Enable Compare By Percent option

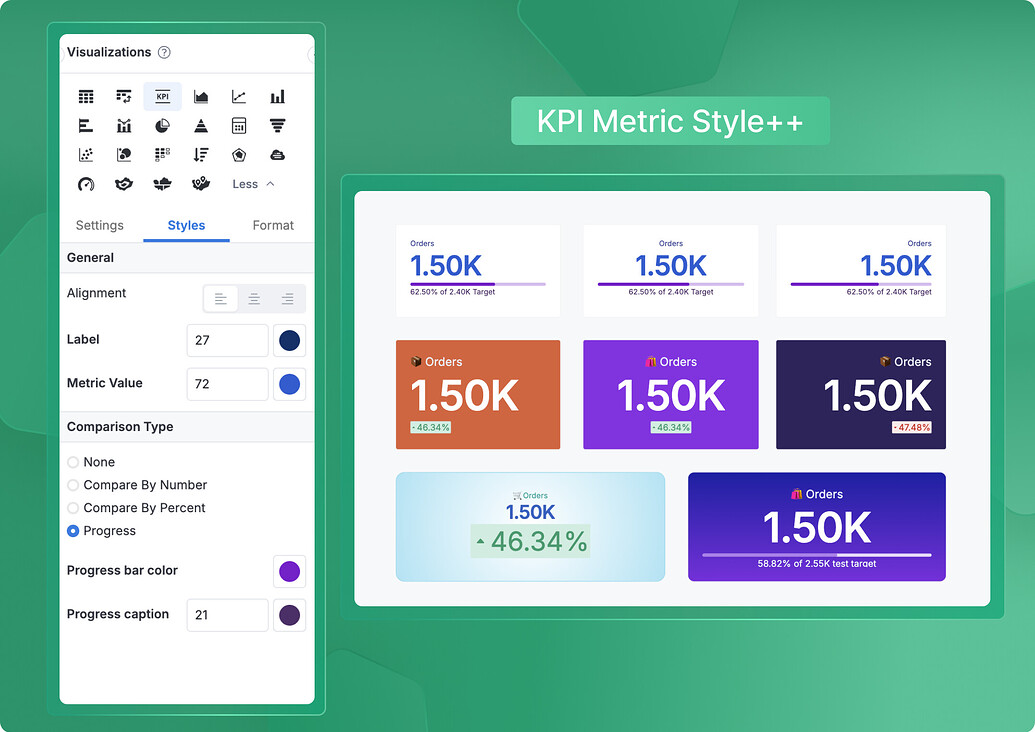(72, 508)
